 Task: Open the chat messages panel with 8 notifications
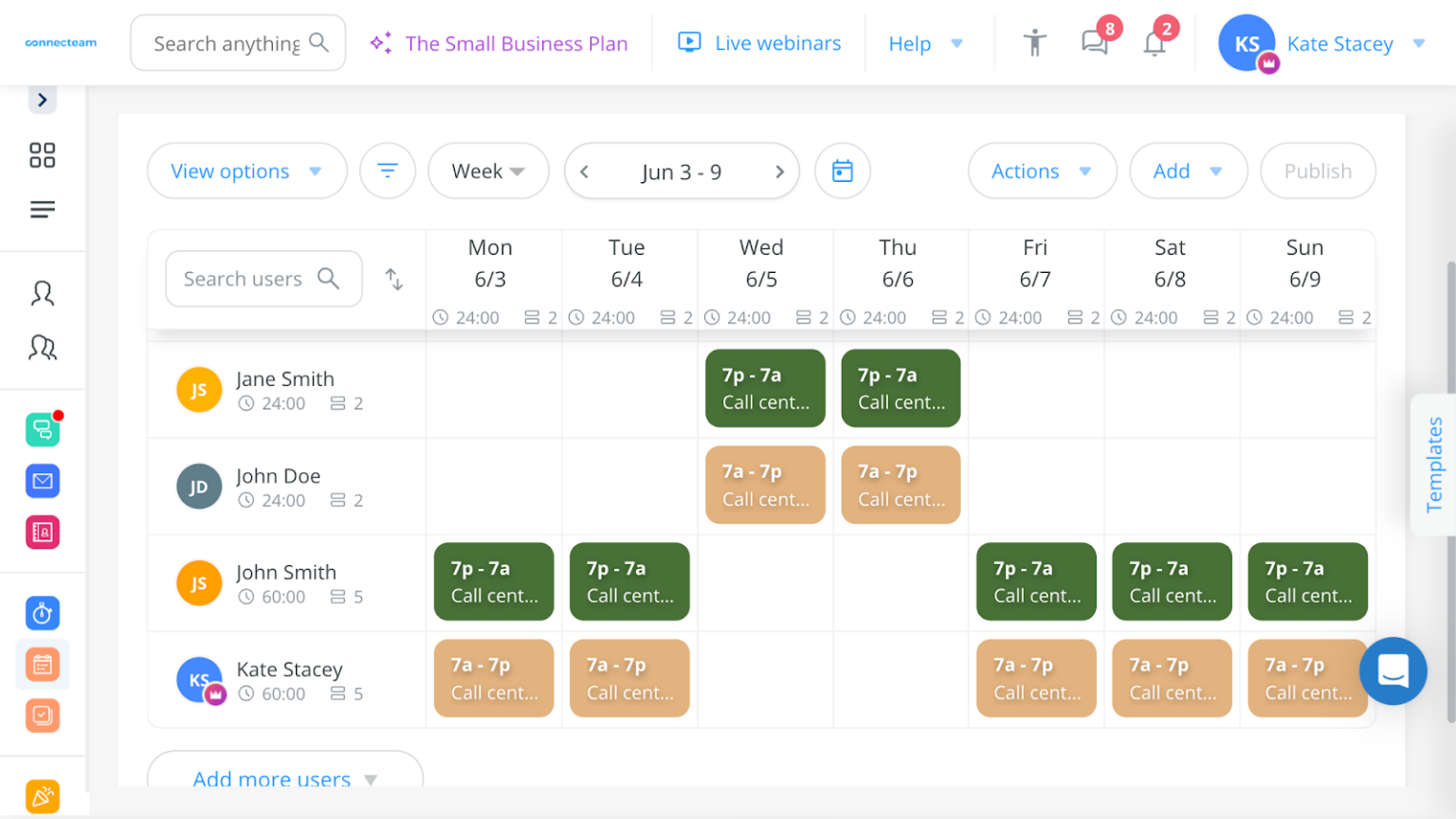tap(1095, 43)
